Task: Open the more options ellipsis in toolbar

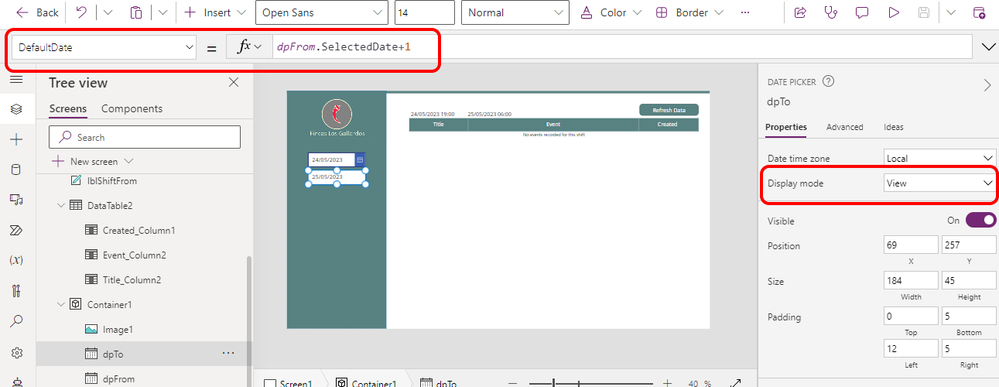Action: pyautogui.click(x=745, y=12)
